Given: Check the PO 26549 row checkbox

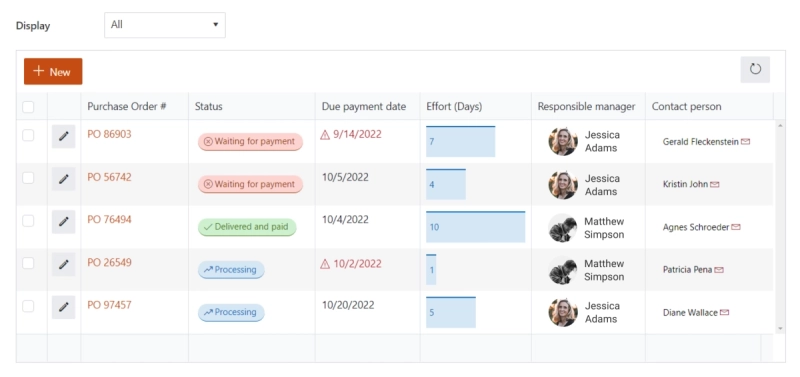Looking at the screenshot, I should tap(28, 263).
